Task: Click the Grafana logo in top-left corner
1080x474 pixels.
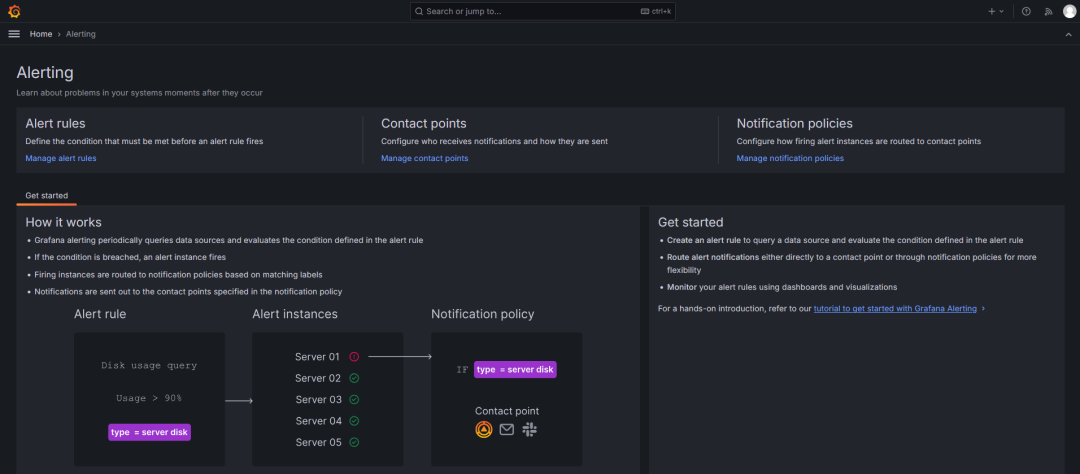Action: click(x=14, y=11)
